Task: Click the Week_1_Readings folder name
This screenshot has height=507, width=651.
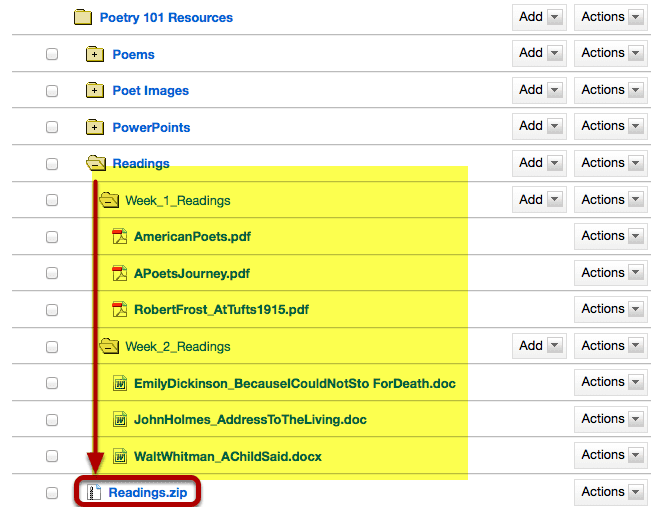Action: pos(178,201)
